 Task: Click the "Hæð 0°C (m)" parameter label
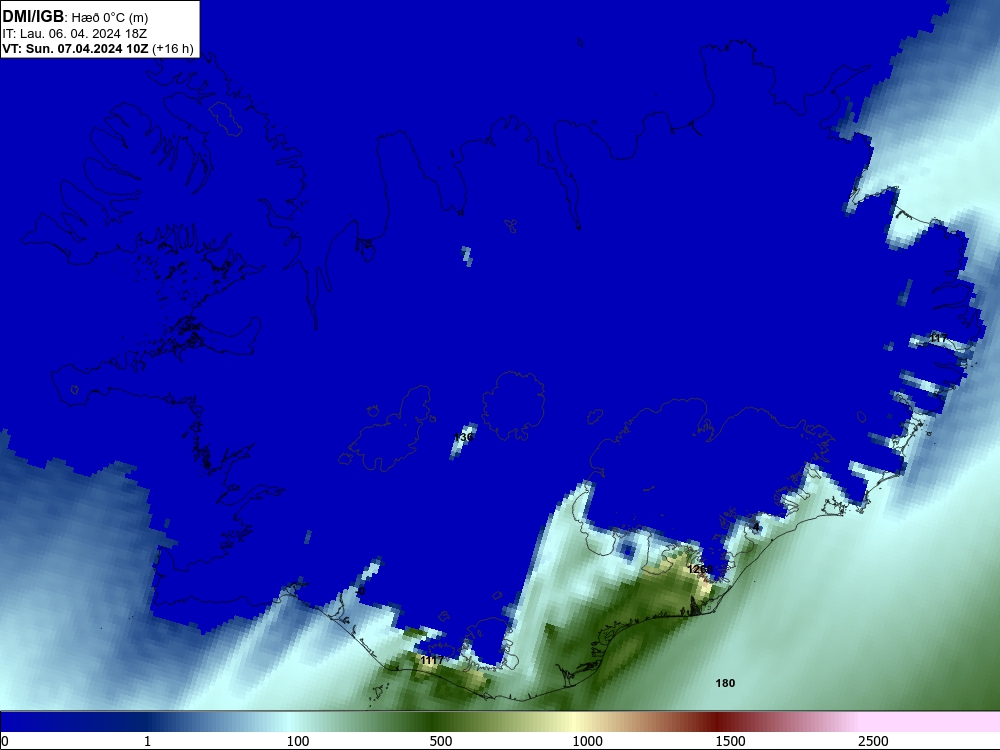110,18
